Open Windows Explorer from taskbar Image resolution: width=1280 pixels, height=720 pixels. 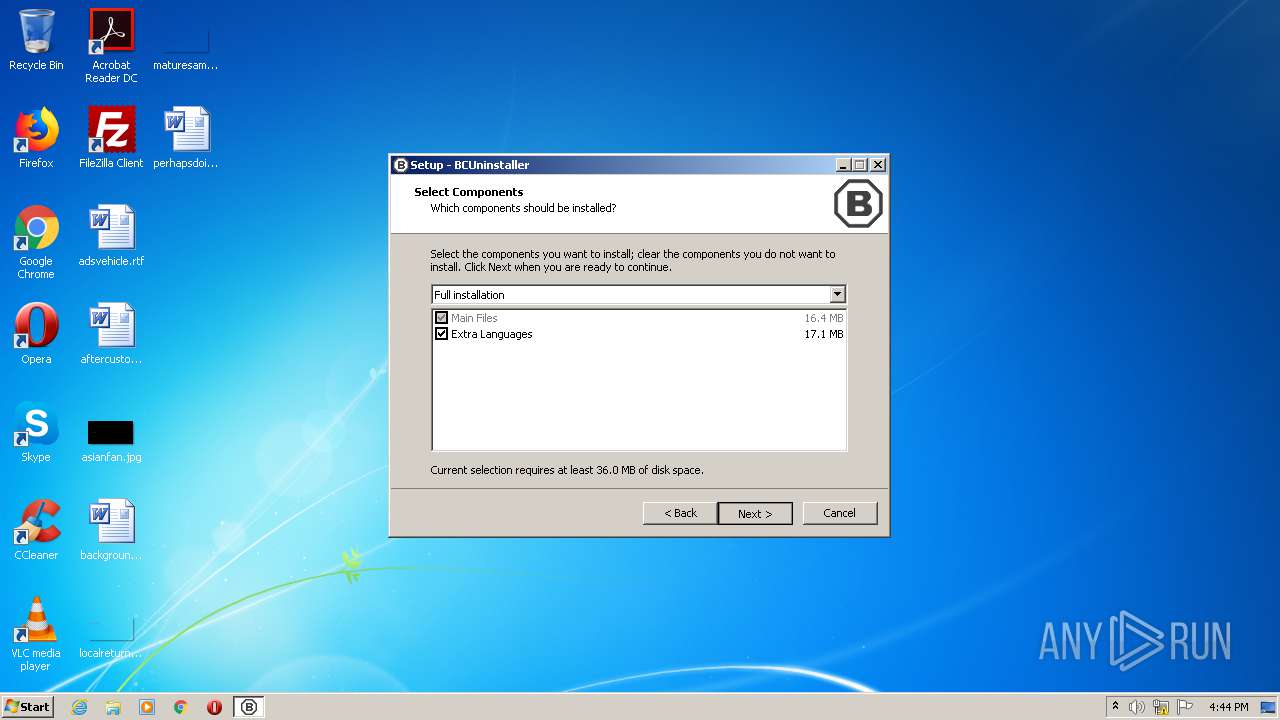[113, 707]
